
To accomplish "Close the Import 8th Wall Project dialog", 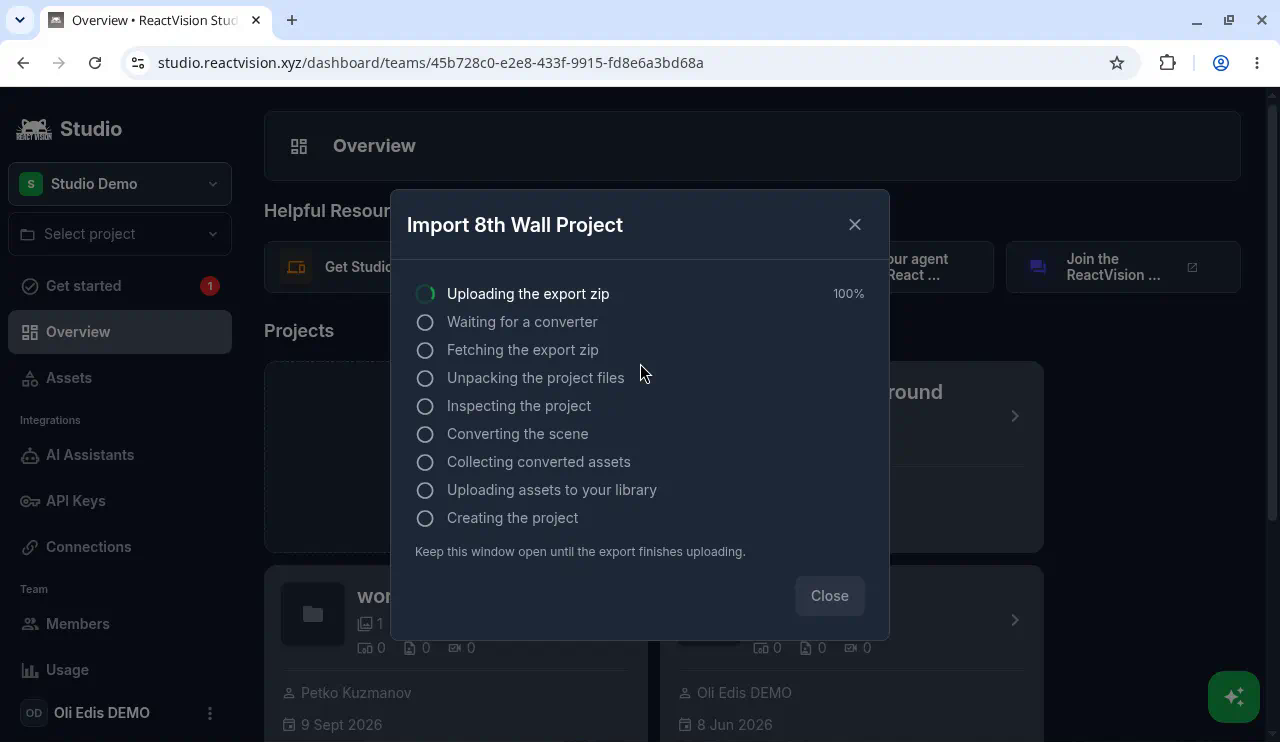I will pos(855,225).
